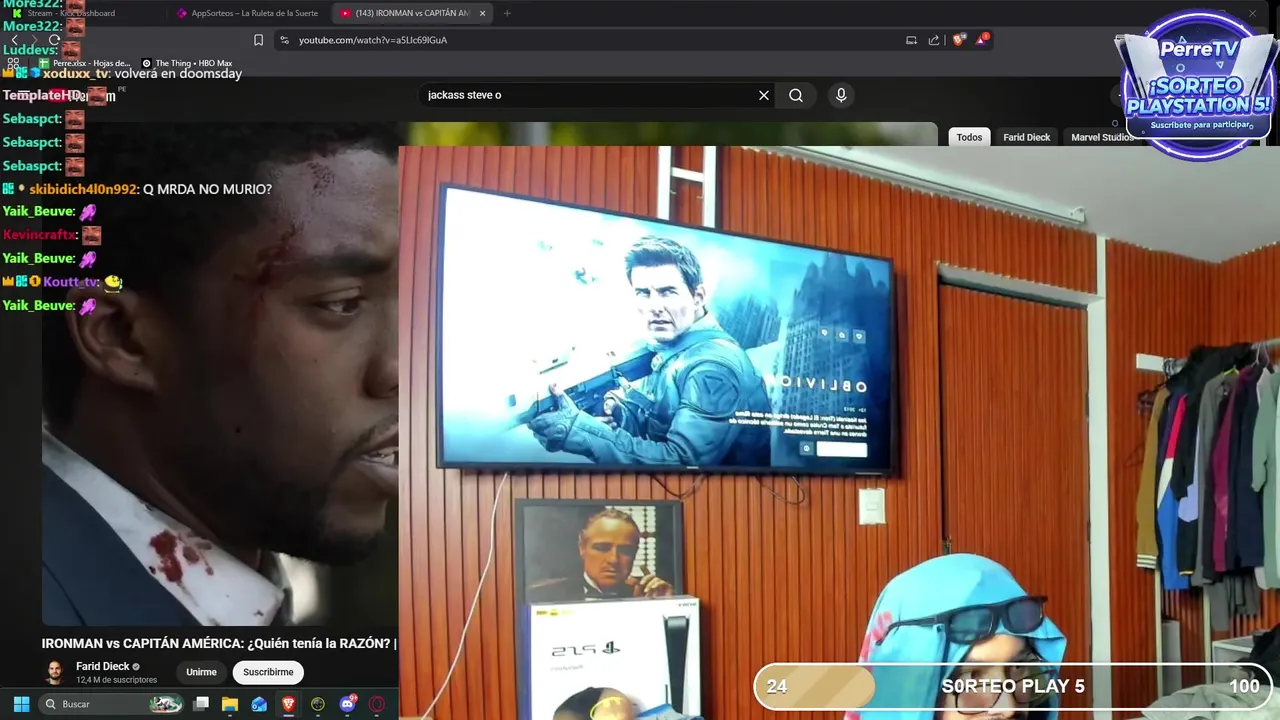Click the Sorteo Play 5 progress bar
The image size is (1280, 720).
click(1011, 686)
